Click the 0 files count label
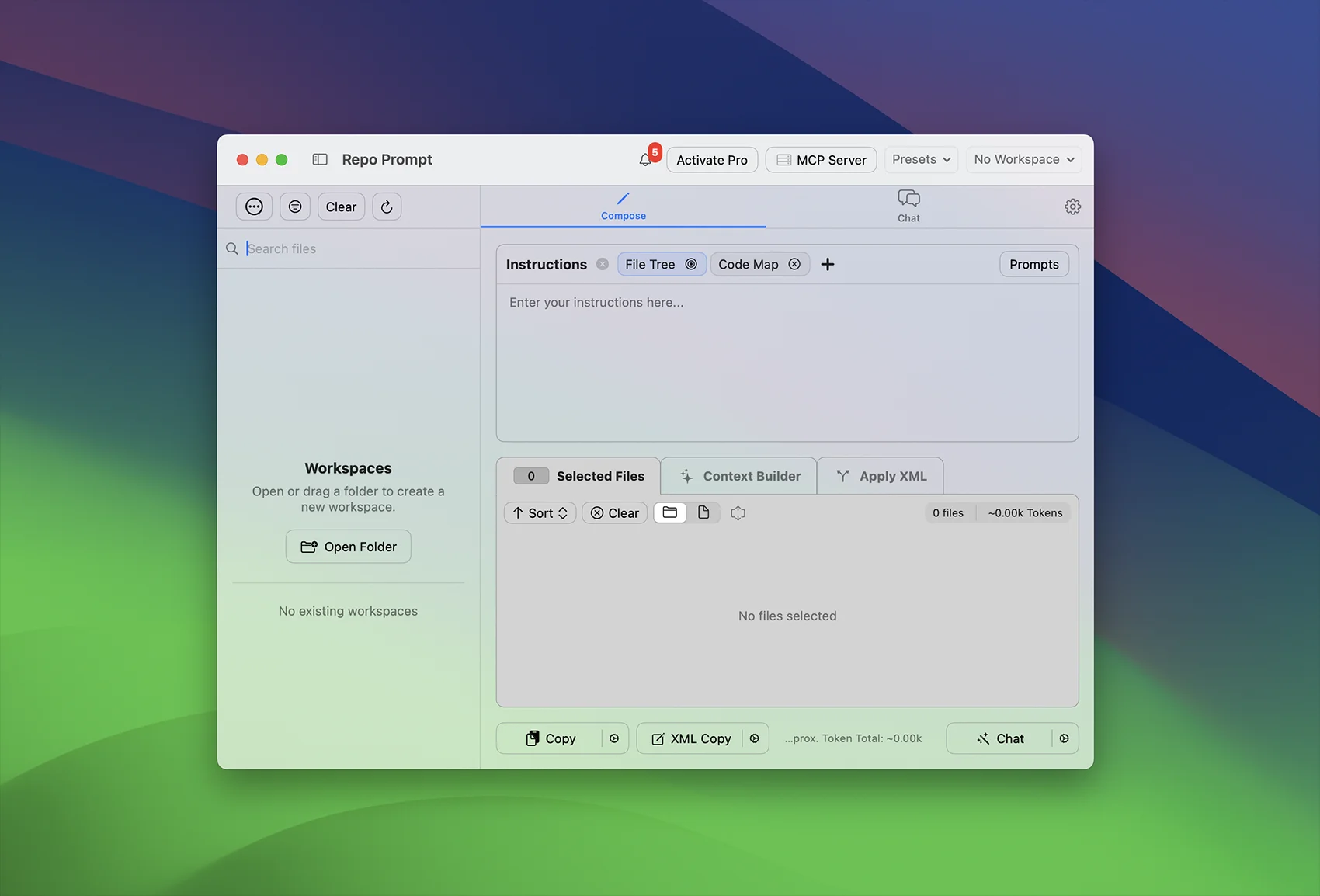1320x896 pixels. pyautogui.click(x=948, y=512)
